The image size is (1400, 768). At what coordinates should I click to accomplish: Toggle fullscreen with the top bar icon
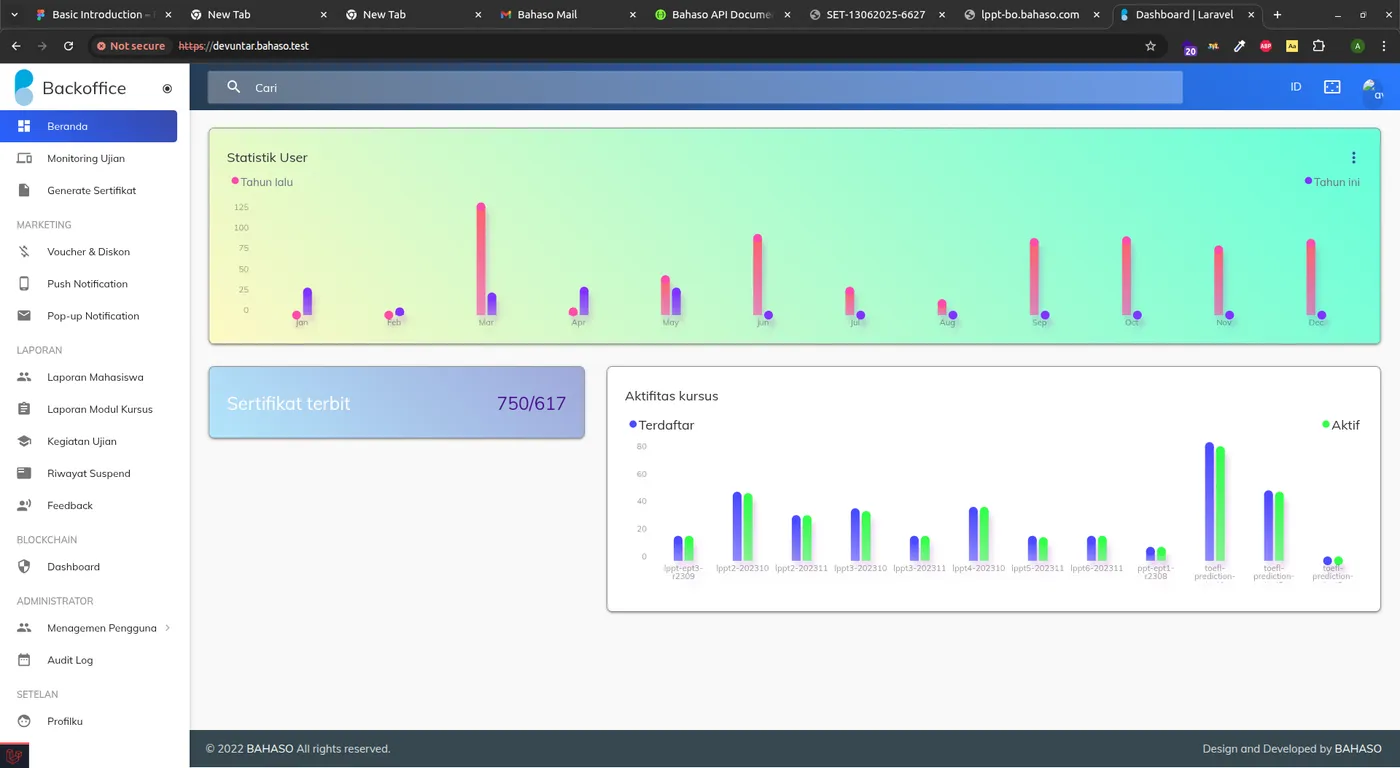(x=1332, y=87)
